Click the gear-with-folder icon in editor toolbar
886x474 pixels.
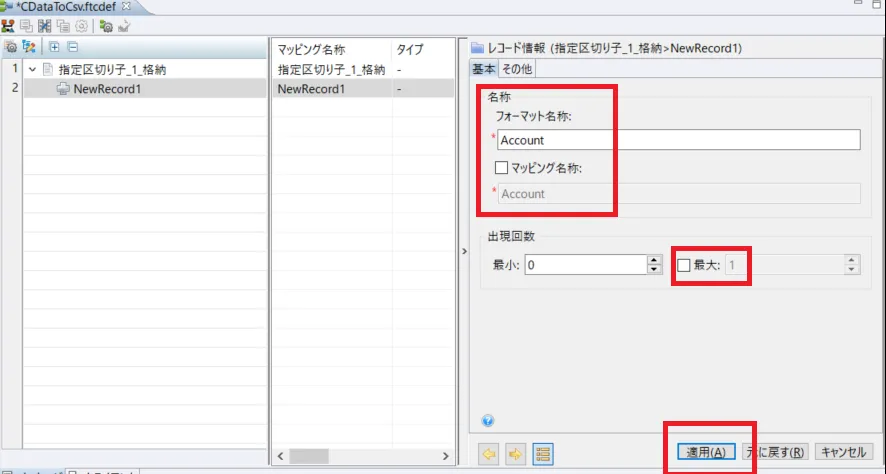[x=106, y=26]
